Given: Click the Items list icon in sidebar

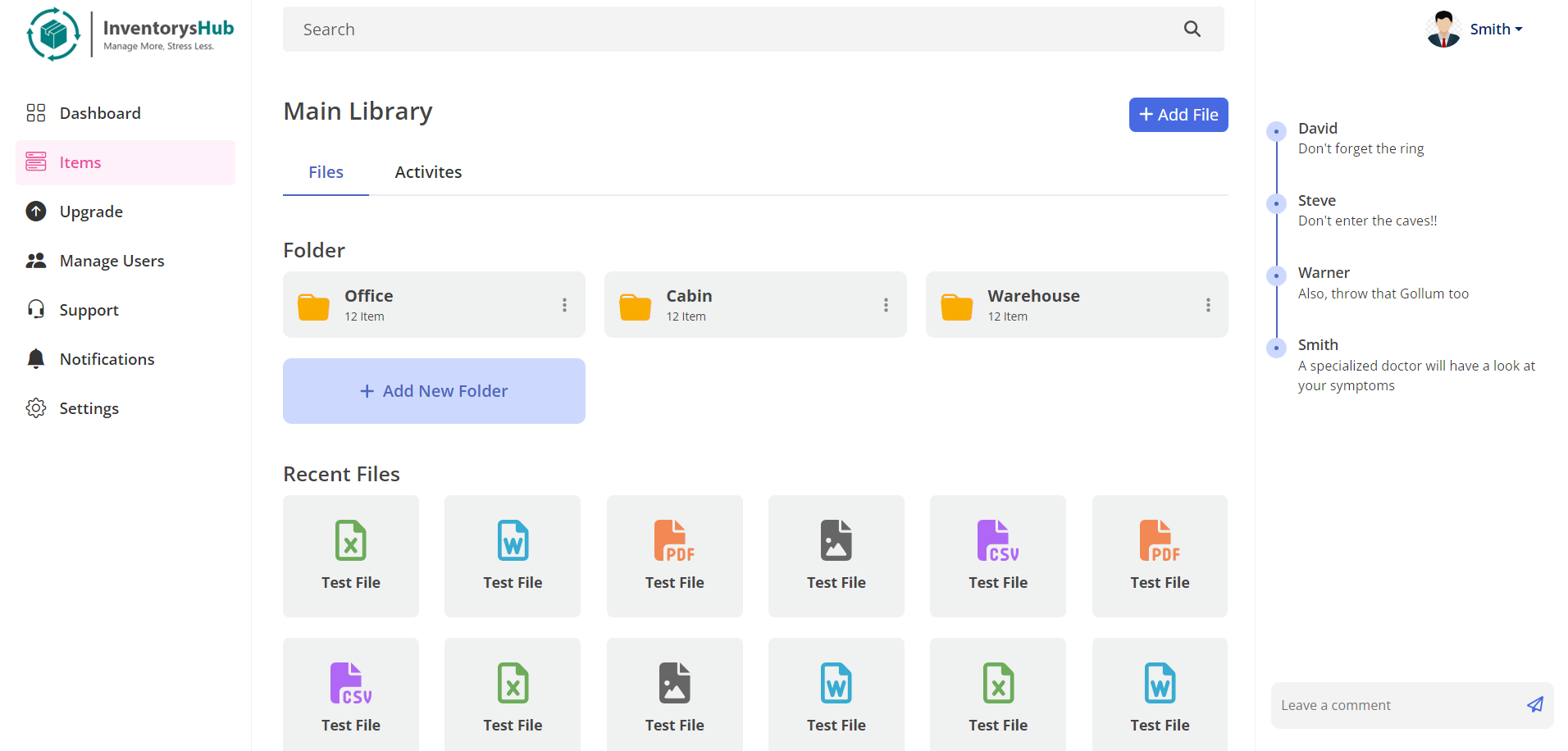Looking at the screenshot, I should (36, 162).
